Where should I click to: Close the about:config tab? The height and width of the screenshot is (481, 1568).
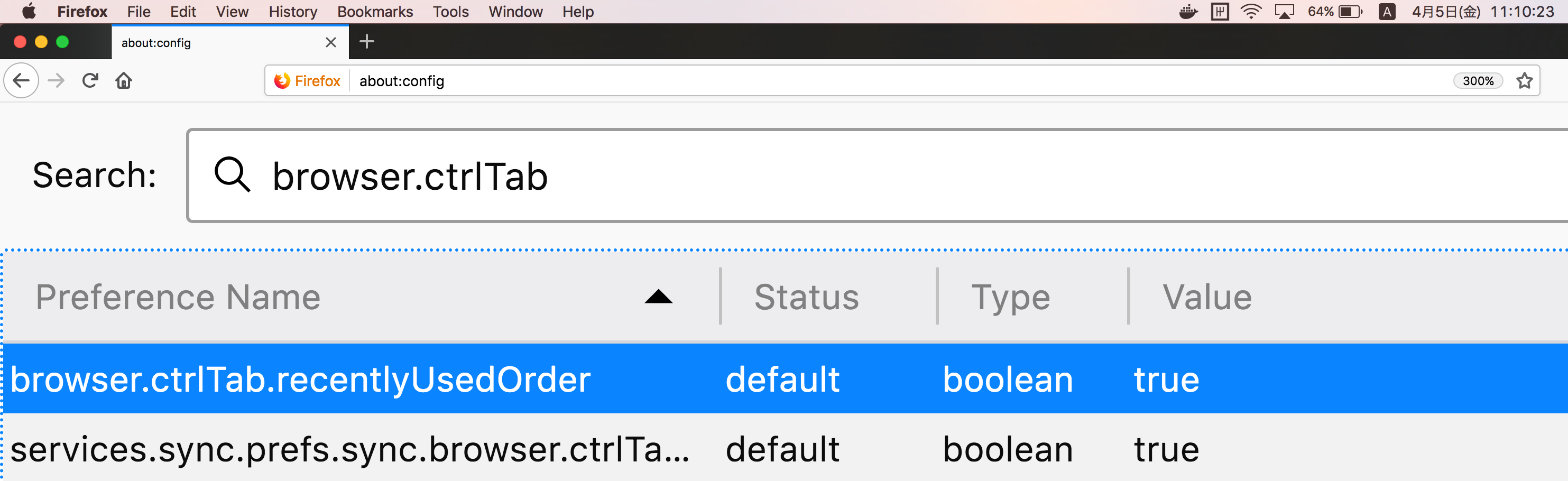[x=330, y=43]
